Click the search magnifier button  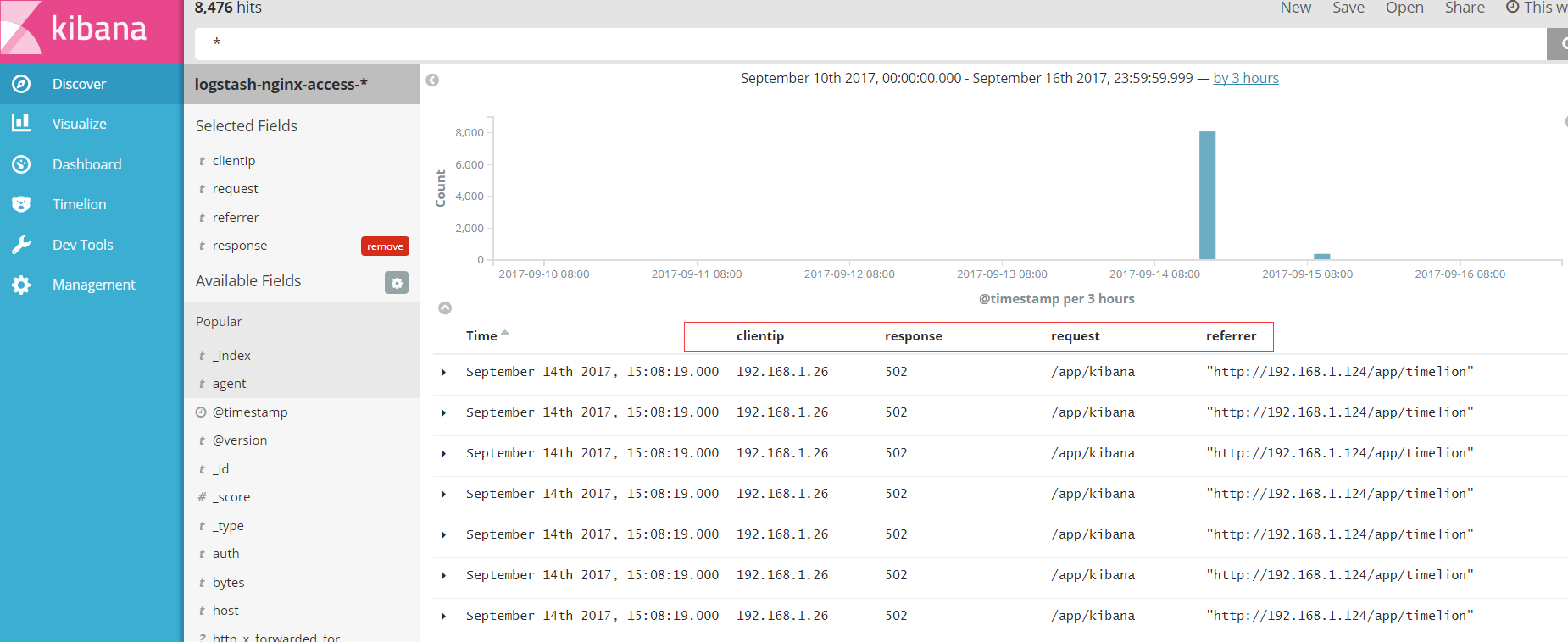pos(1559,43)
